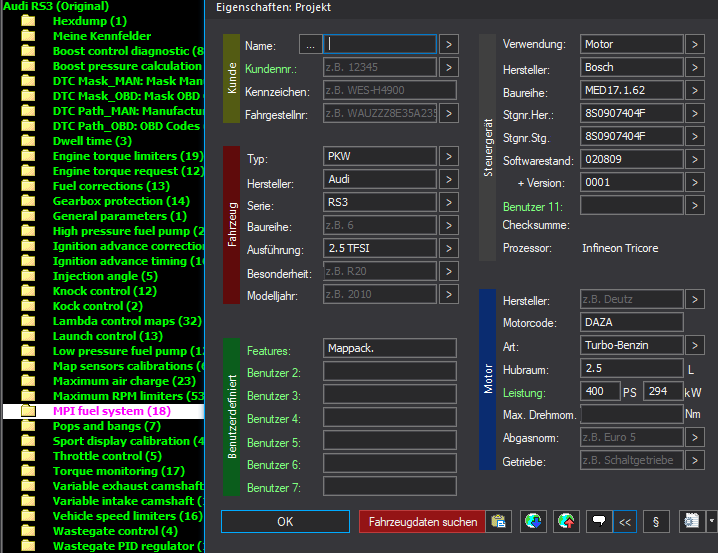Screen dimensions: 718x553
Task: Click folder icon beside Torque monitoring (17)
Action: (x=28, y=471)
